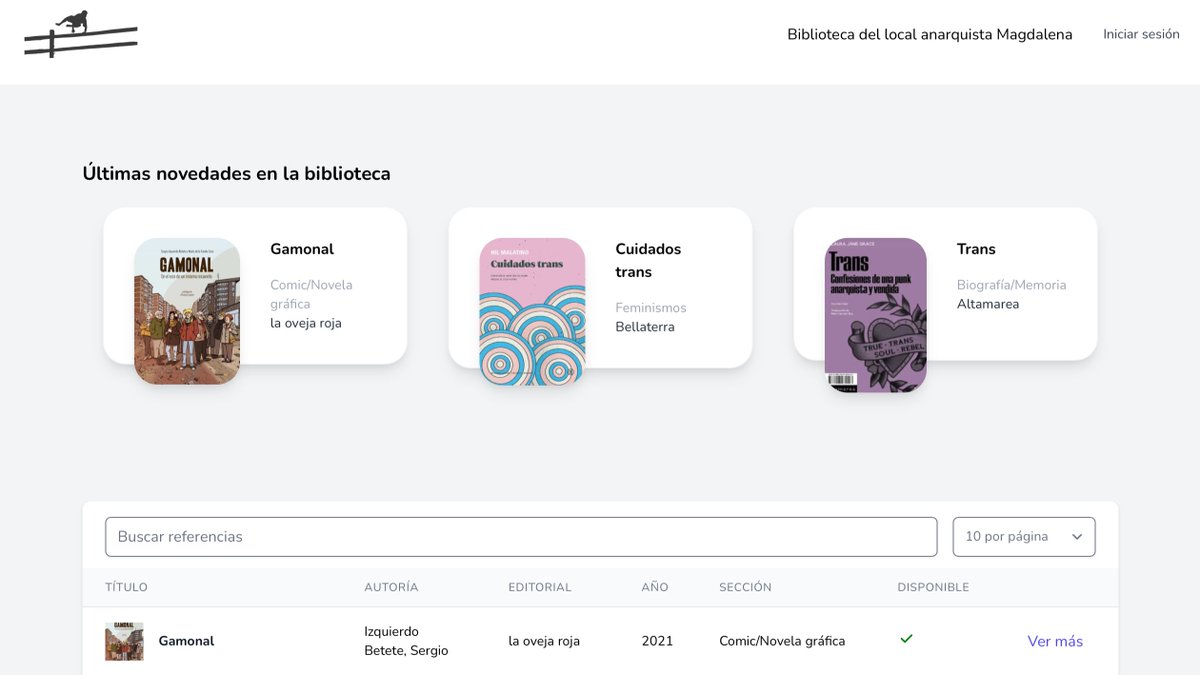Screen dimensions: 1200x675
Task: Sort by the AUTORÍA column header
Action: click(391, 587)
